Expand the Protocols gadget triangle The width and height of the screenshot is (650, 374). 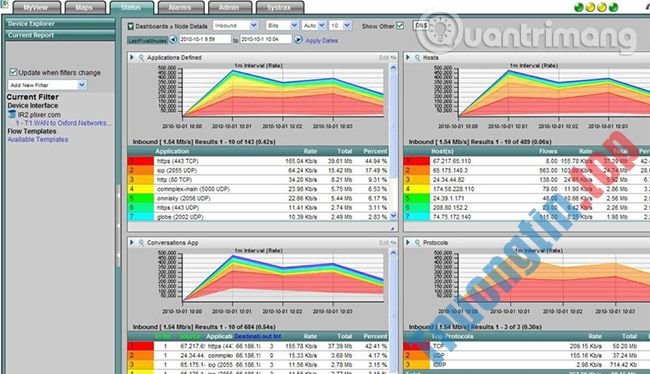tap(408, 243)
